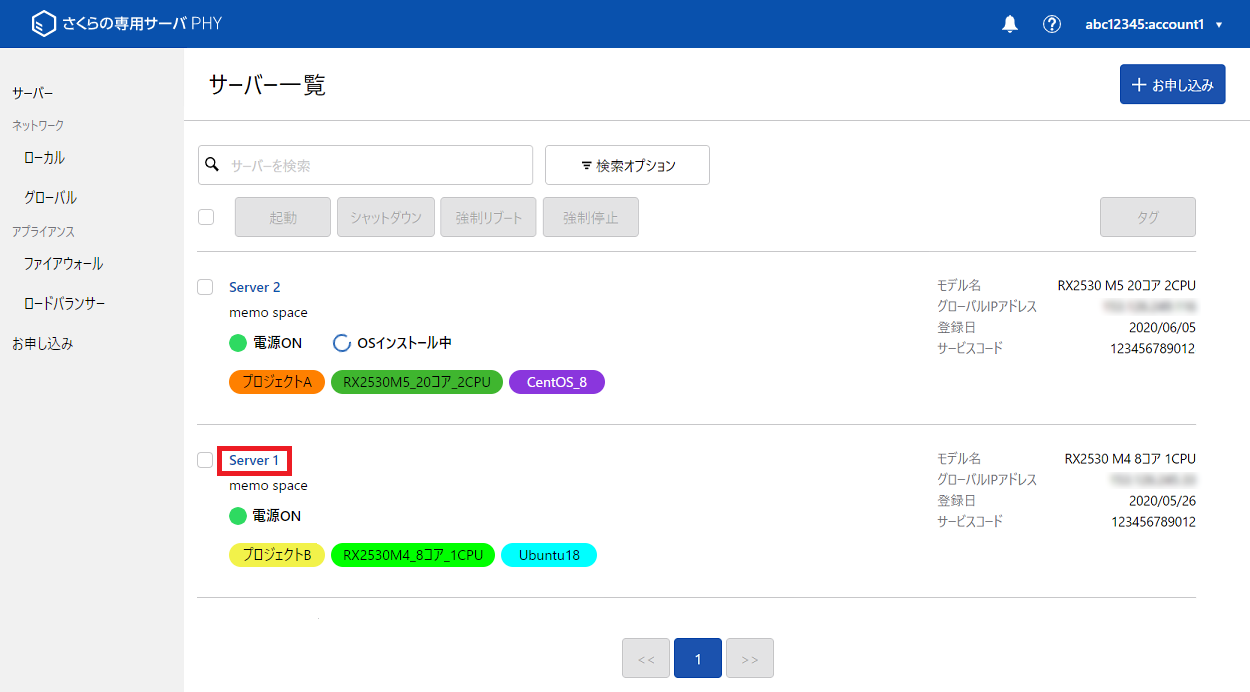
Task: Click the OS installing spinner icon
Action: click(x=342, y=343)
